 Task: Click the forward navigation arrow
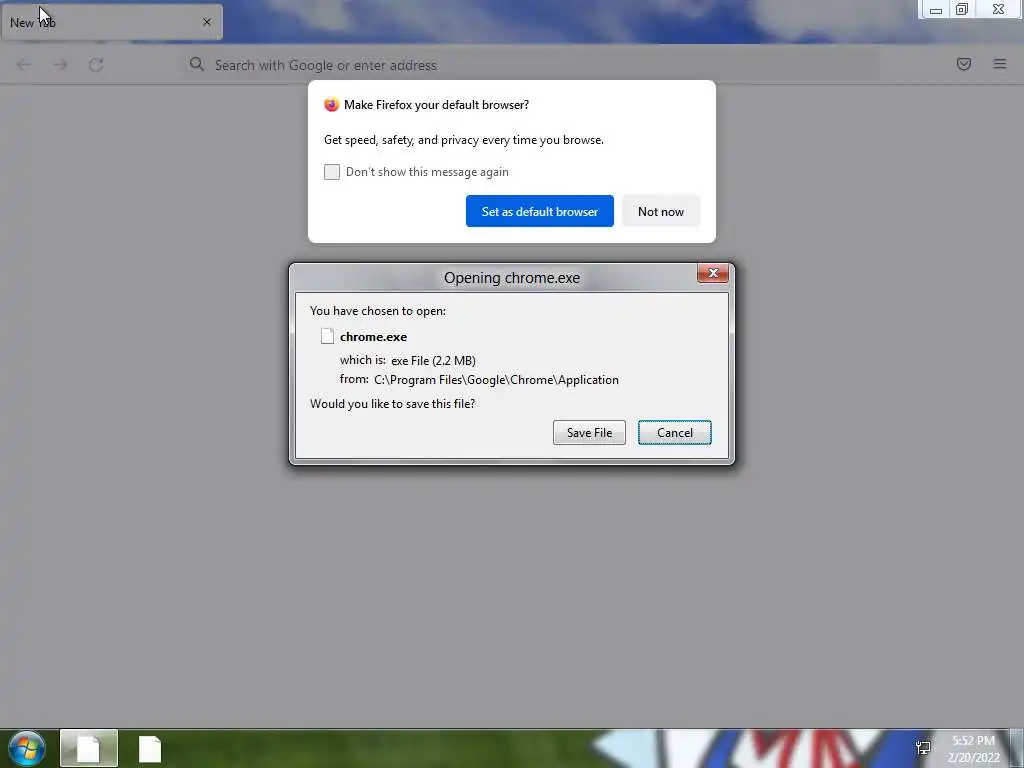[x=60, y=65]
